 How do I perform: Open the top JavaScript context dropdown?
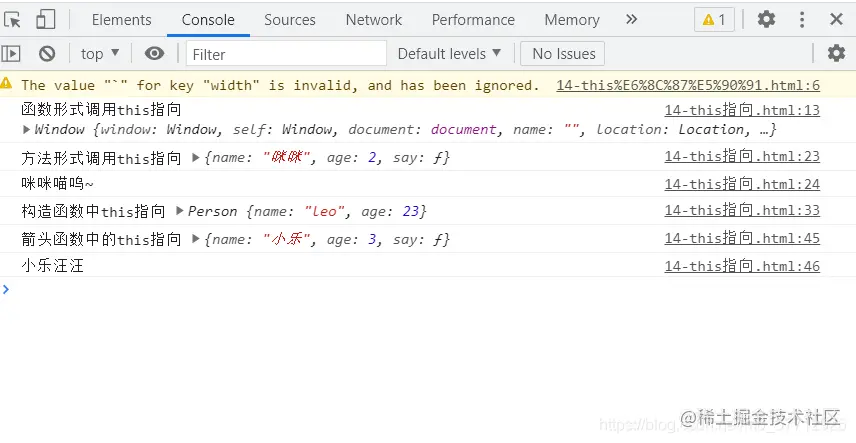coord(100,54)
